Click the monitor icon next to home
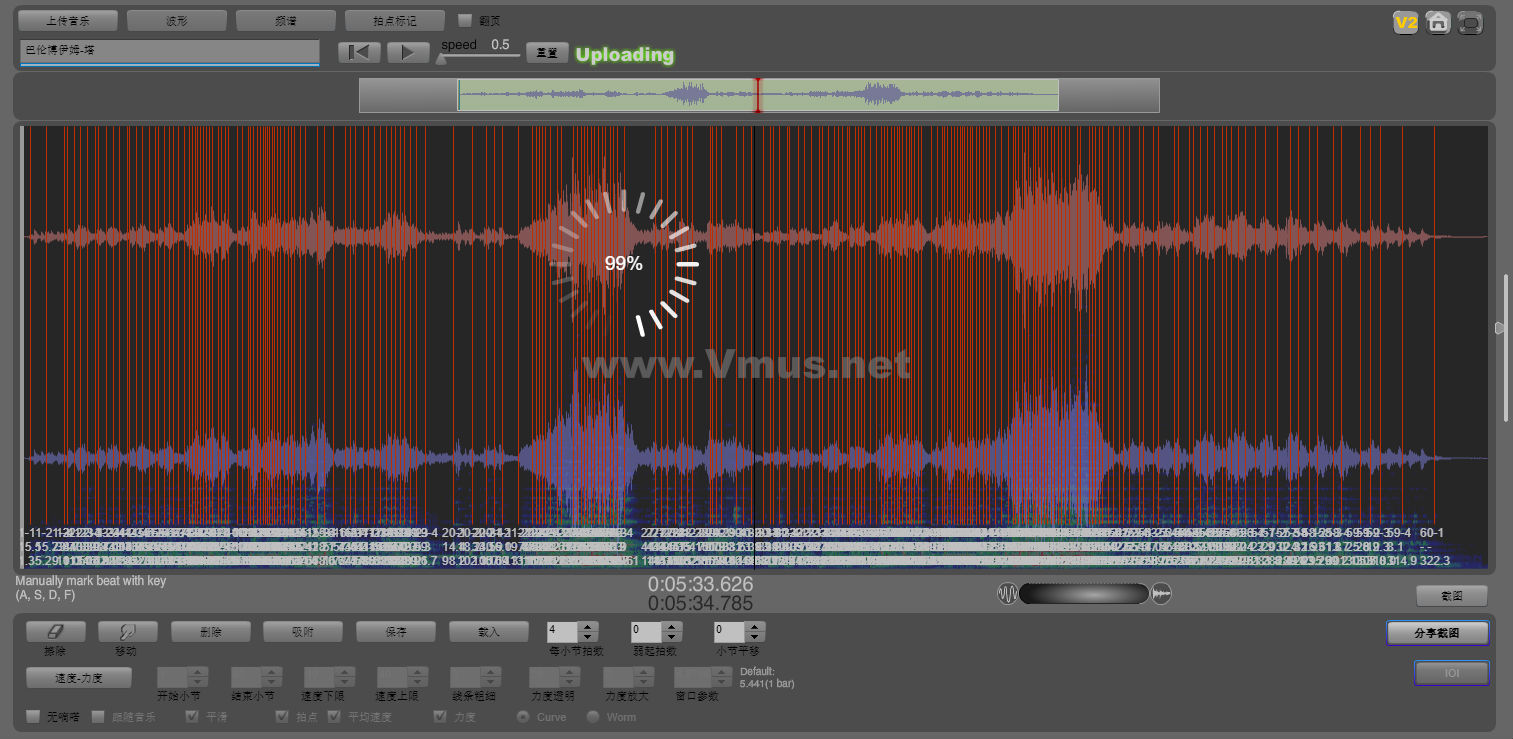This screenshot has width=1513, height=739. click(x=1470, y=22)
